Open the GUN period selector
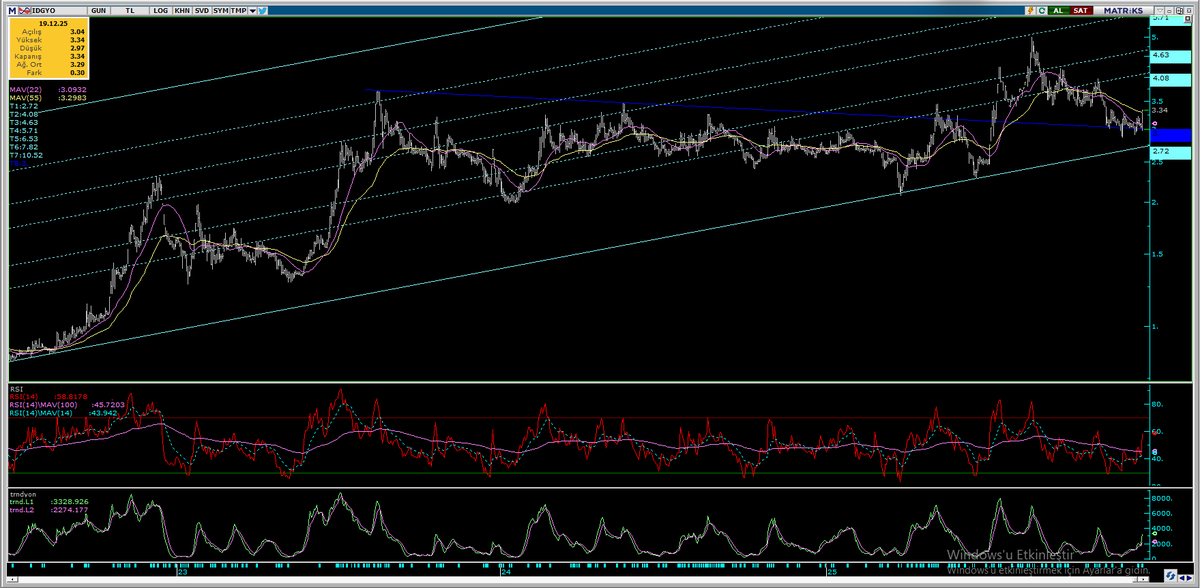Viewport: 1200px width, 588px height. 98,10
